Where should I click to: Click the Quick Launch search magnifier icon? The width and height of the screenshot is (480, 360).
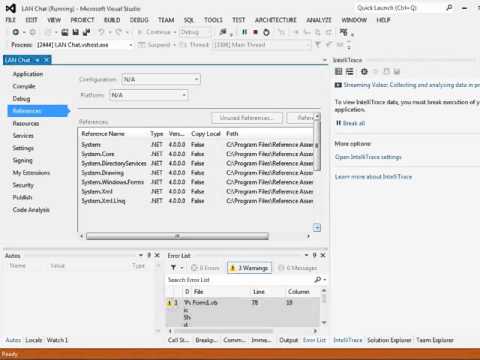[x=449, y=7]
